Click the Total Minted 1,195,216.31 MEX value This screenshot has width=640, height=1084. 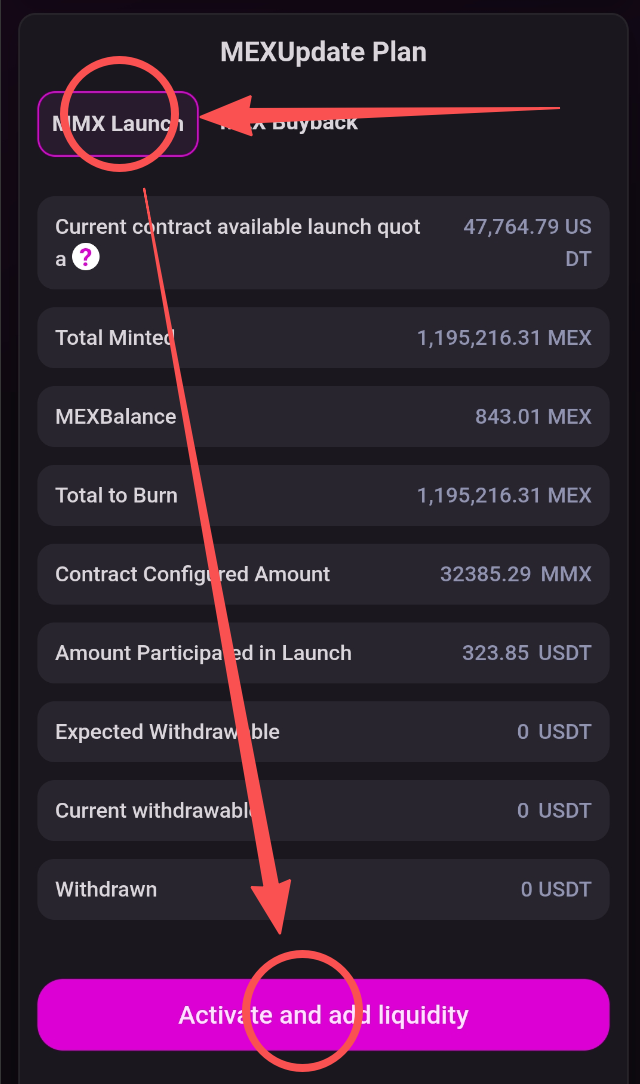coord(504,338)
